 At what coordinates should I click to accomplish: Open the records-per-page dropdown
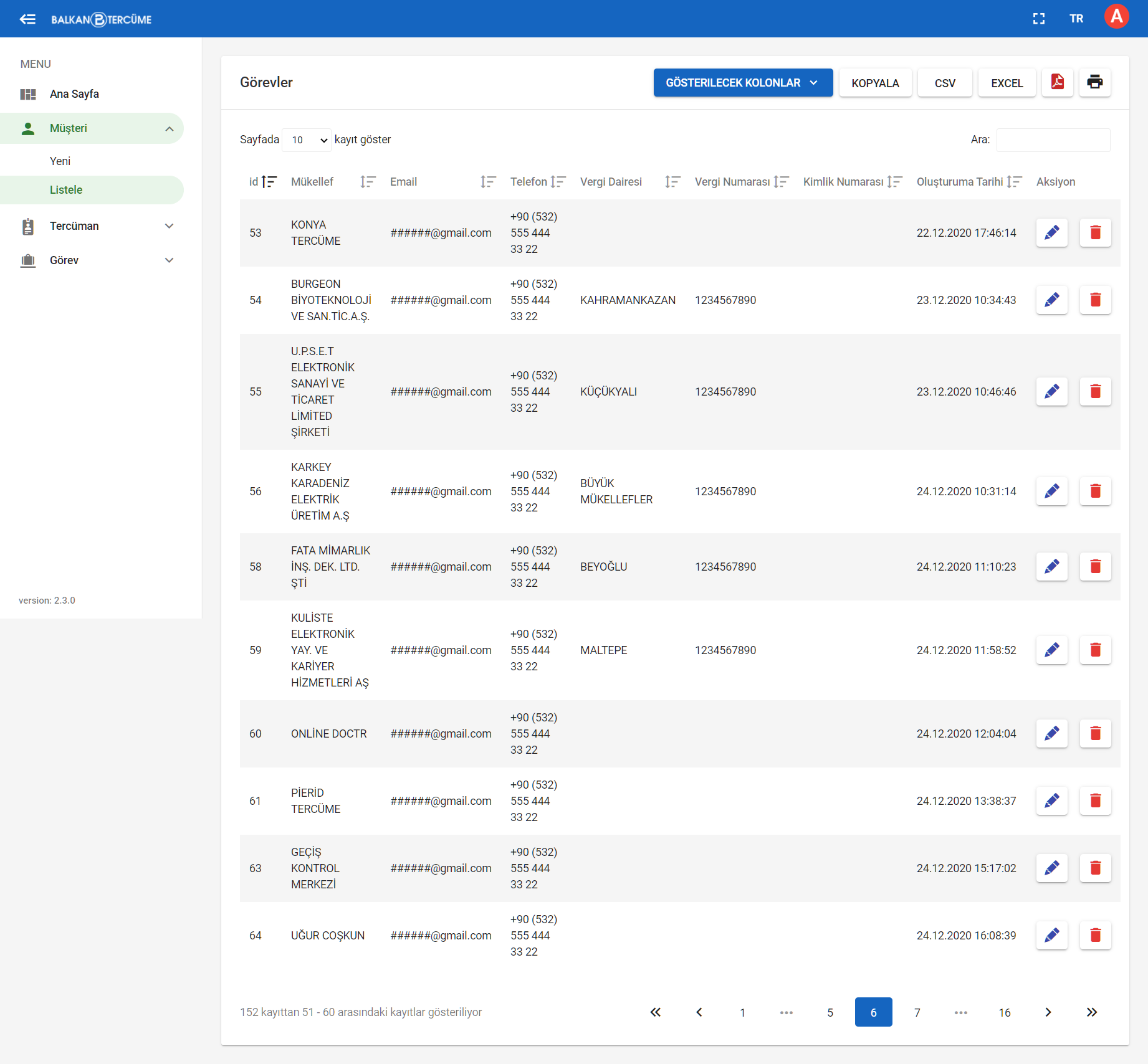coord(307,140)
